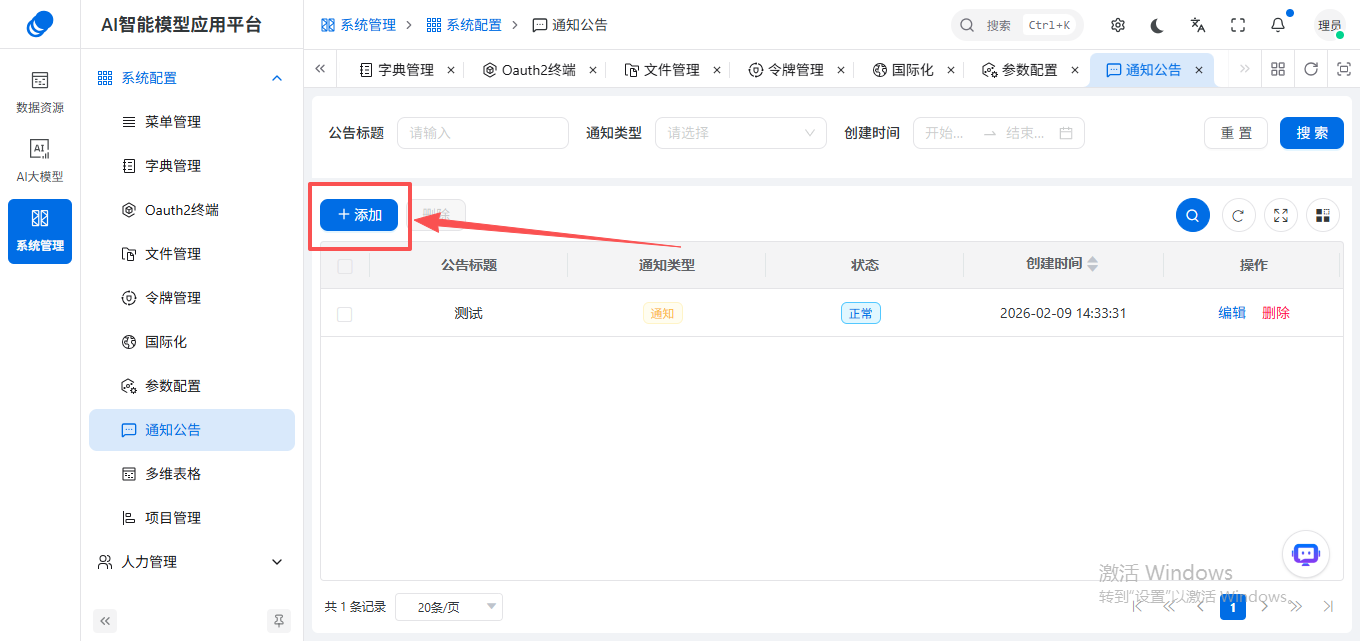Screen dimensions: 1360x641
Task: Select 通知公告 in sidebar
Action: (192, 430)
